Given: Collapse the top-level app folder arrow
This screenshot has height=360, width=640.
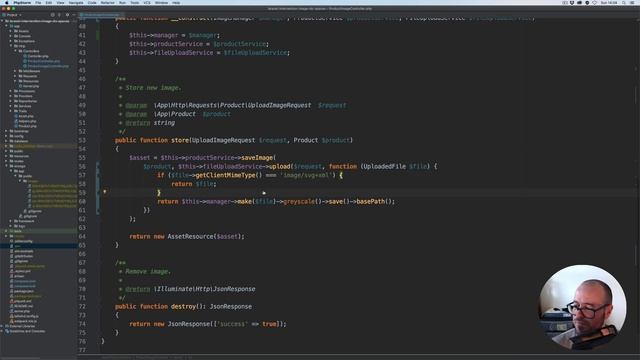Looking at the screenshot, I should (x=7, y=26).
